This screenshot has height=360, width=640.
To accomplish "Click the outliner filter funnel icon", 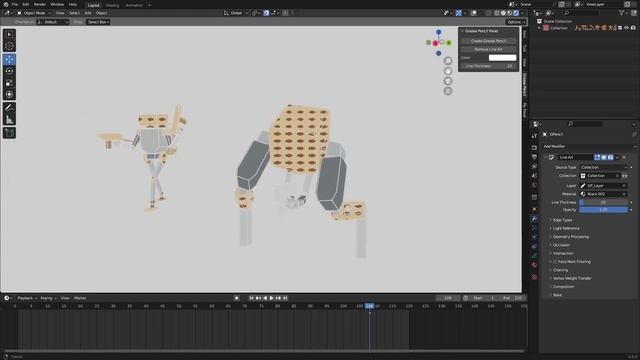I will (x=622, y=13).
